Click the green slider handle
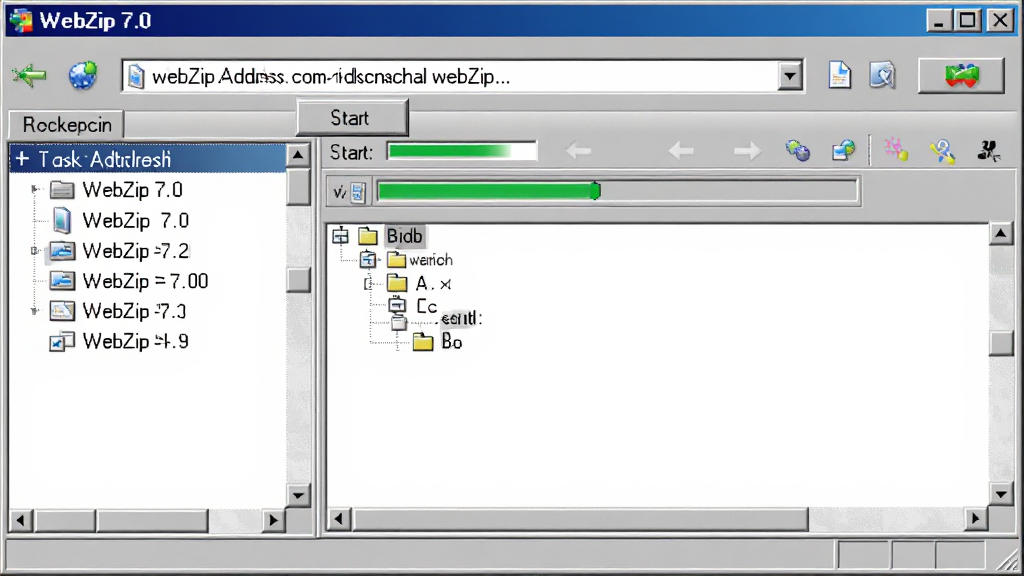Image resolution: width=1024 pixels, height=576 pixels. (595, 191)
